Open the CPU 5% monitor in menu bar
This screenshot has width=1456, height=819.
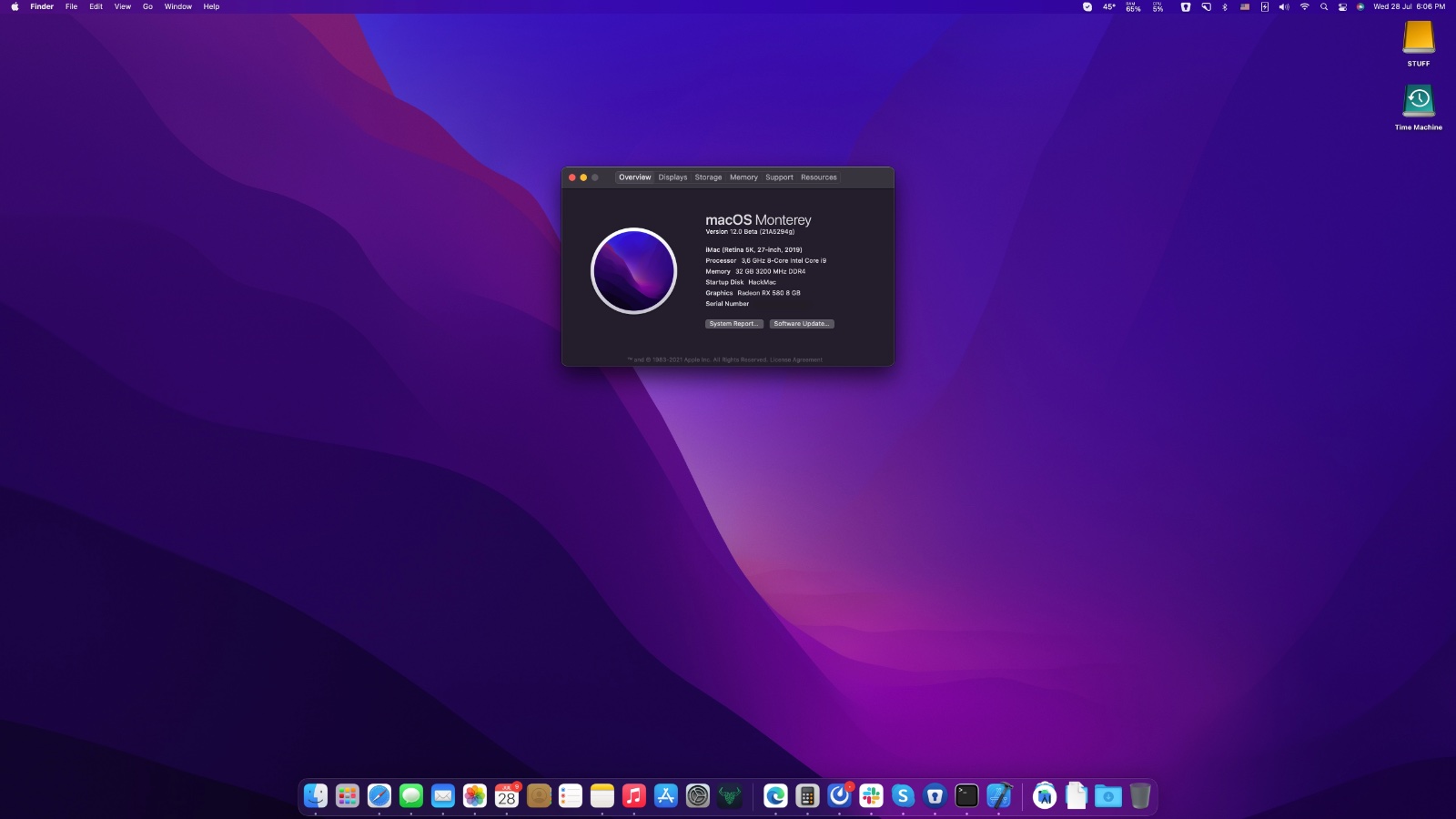point(1158,6)
